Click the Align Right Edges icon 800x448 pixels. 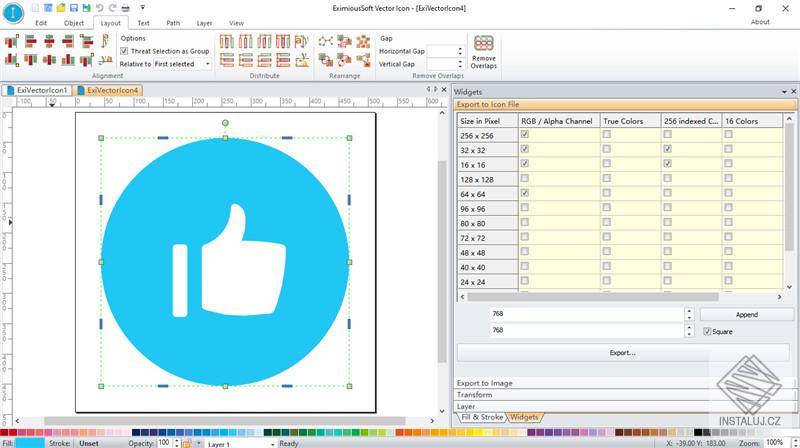[68, 41]
